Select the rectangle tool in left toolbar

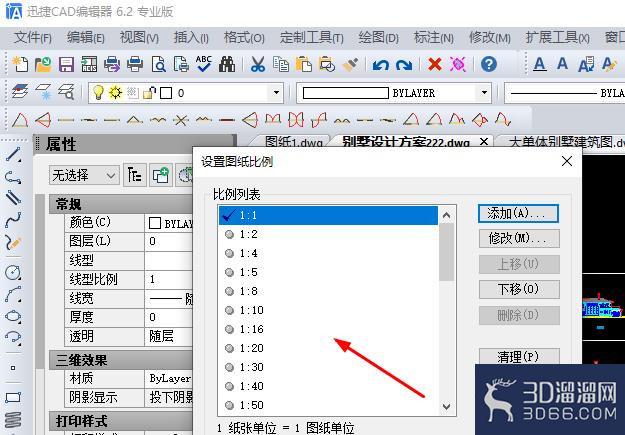pos(13,398)
